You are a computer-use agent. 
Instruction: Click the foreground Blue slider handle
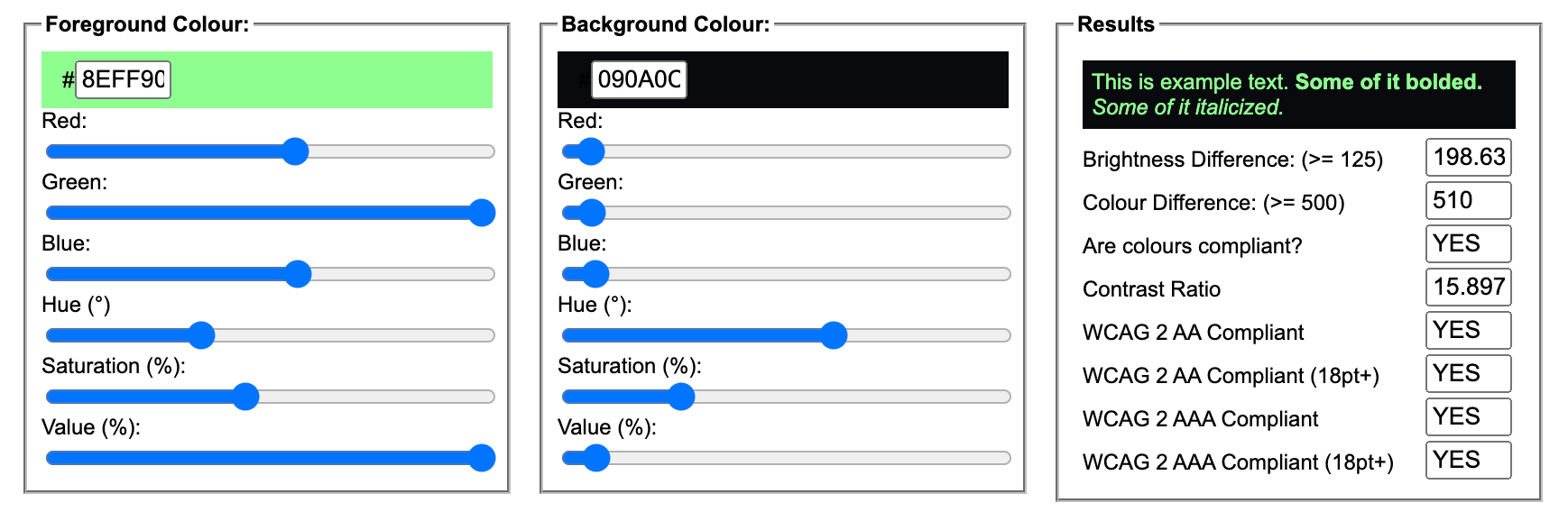pos(298,274)
